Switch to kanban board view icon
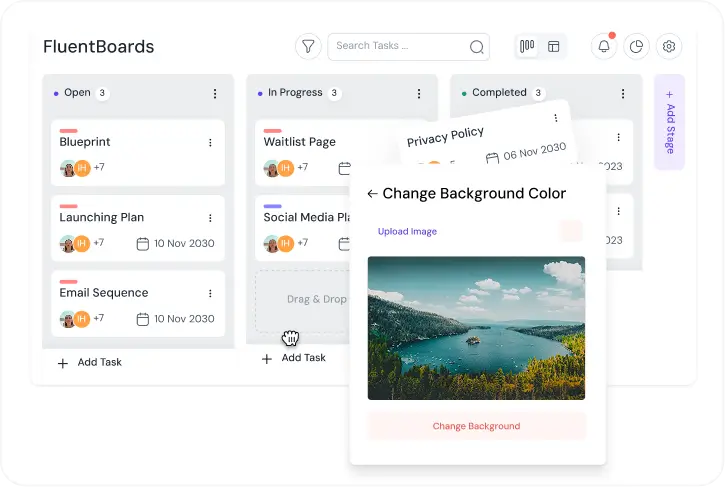Viewport: 725px width, 487px height. pos(527,46)
